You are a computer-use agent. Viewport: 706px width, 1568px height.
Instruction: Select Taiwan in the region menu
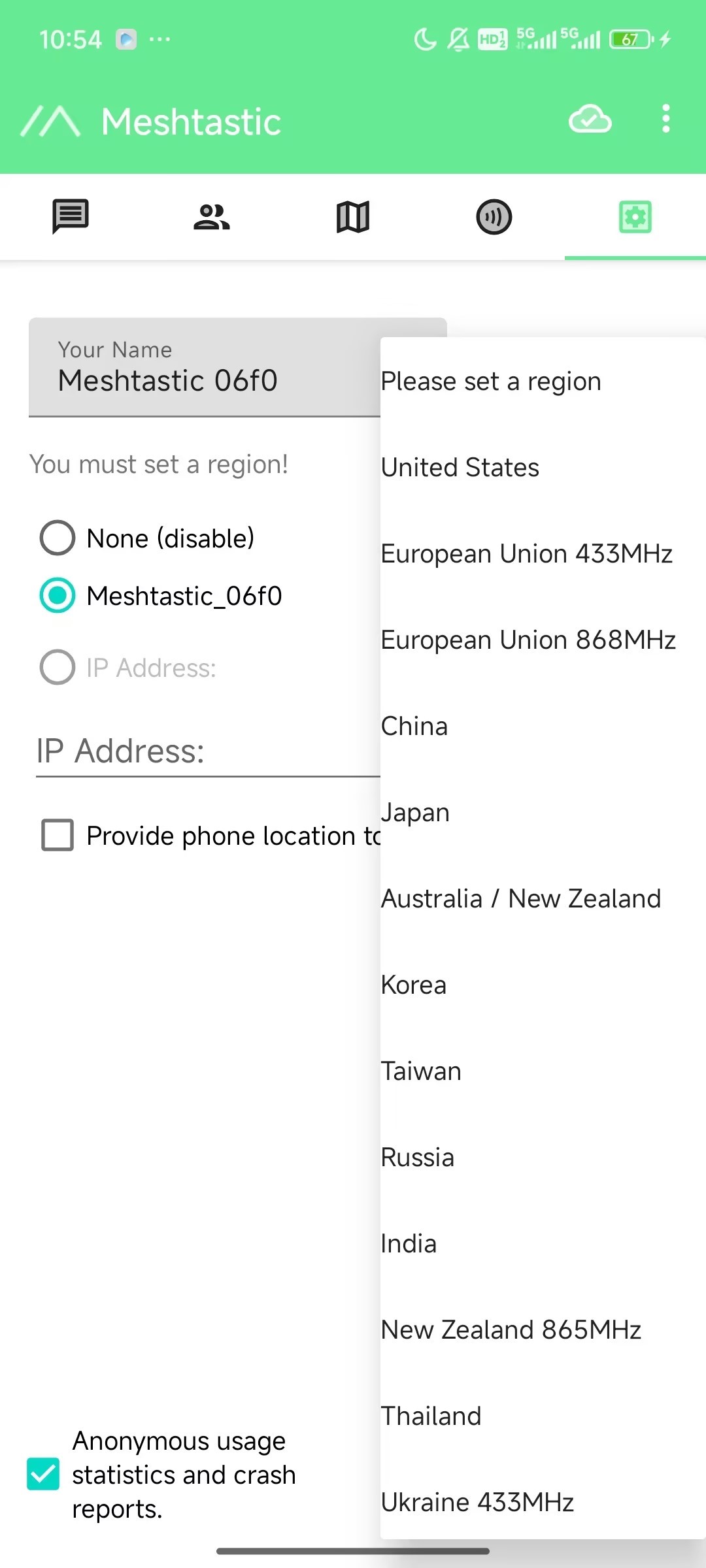pyautogui.click(x=543, y=1071)
